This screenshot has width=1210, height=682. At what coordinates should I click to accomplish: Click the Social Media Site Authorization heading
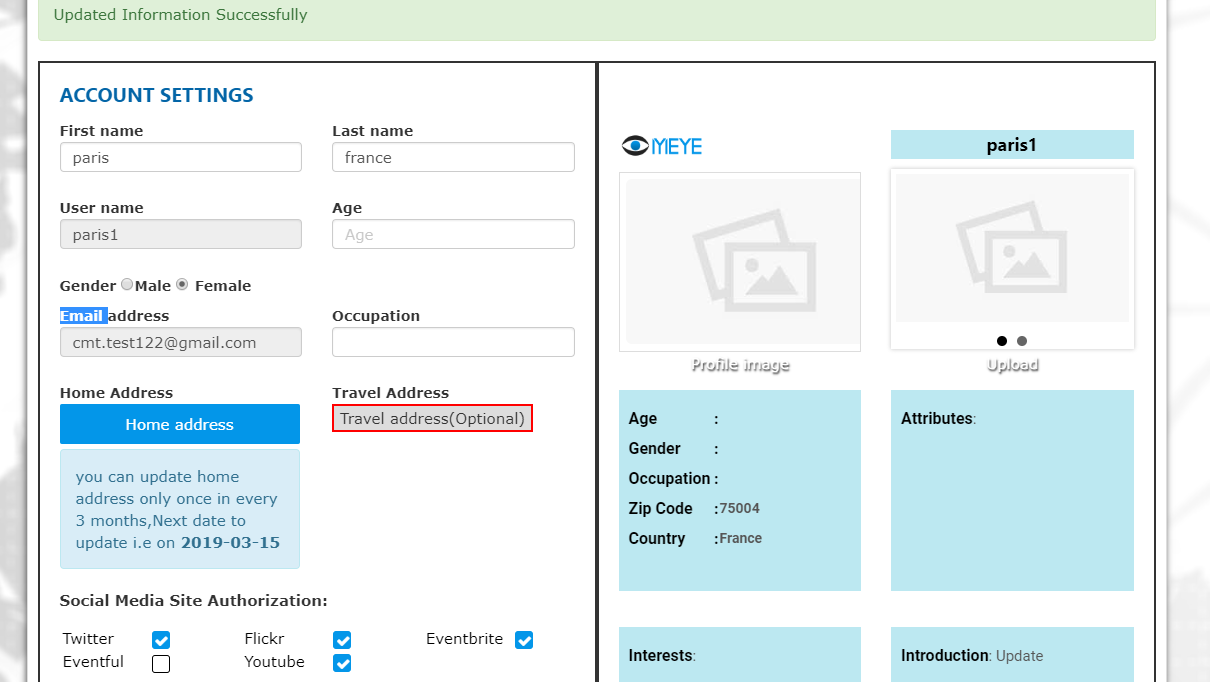click(x=194, y=601)
